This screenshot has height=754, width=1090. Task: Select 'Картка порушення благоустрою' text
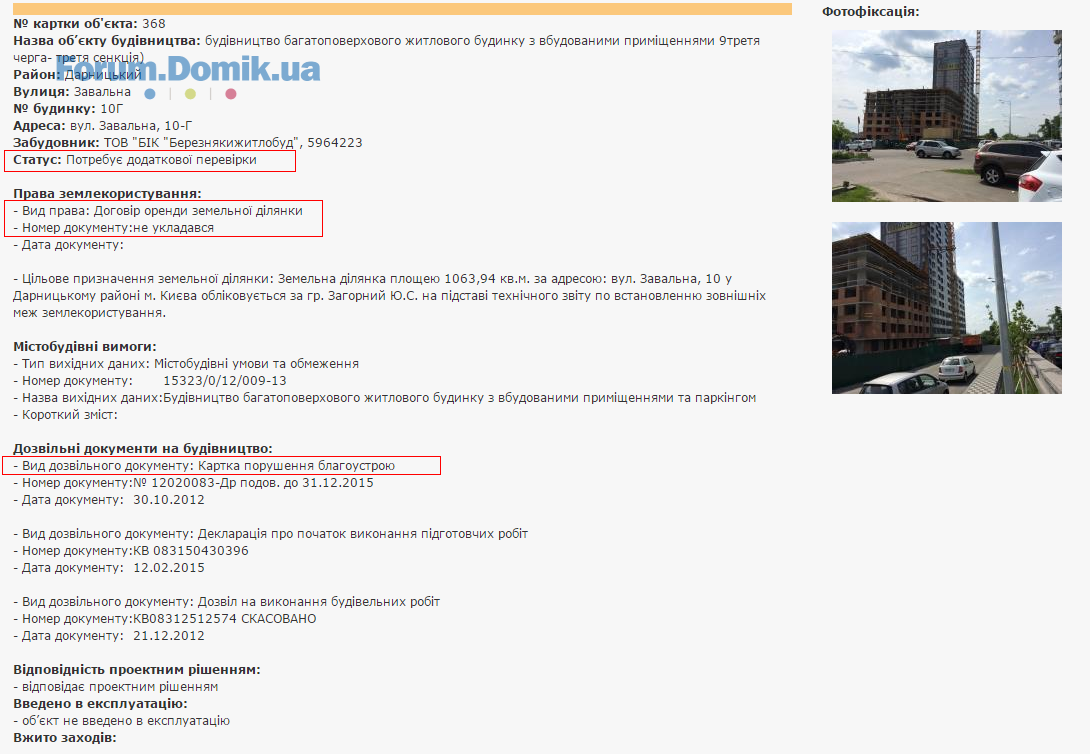pyautogui.click(x=296, y=466)
